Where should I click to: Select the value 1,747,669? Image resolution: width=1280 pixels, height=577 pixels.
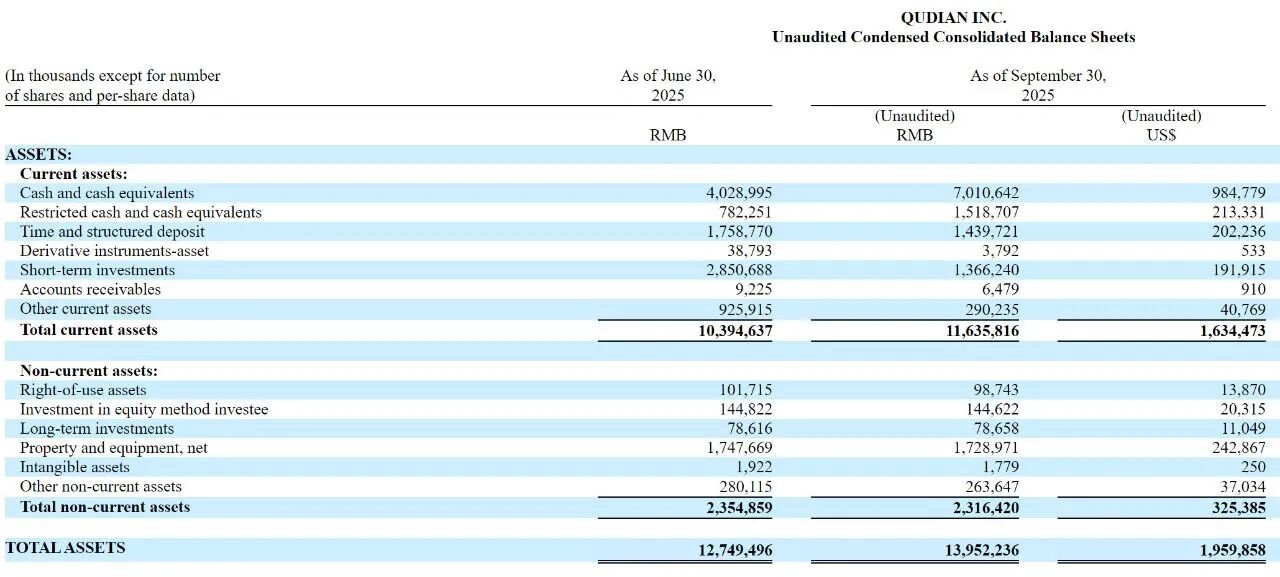click(x=739, y=448)
